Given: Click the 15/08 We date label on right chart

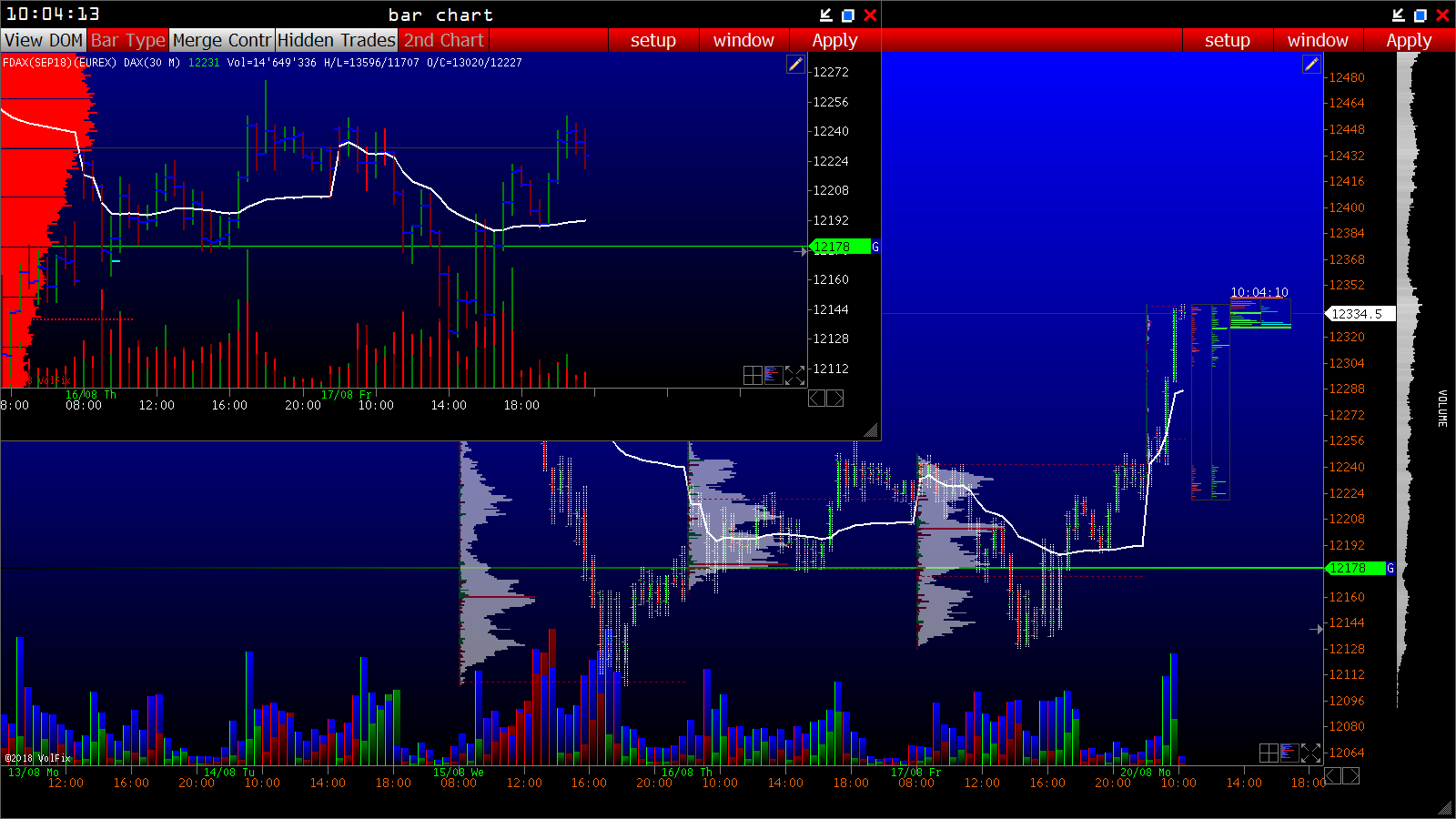Looking at the screenshot, I should [459, 772].
